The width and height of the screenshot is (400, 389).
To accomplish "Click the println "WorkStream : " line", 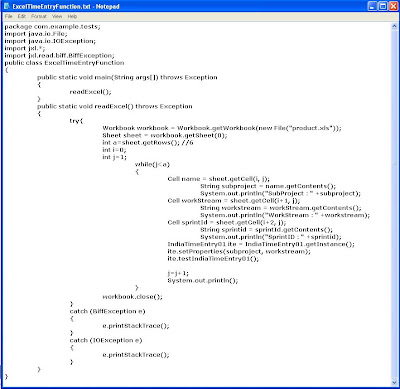I will point(285,215).
